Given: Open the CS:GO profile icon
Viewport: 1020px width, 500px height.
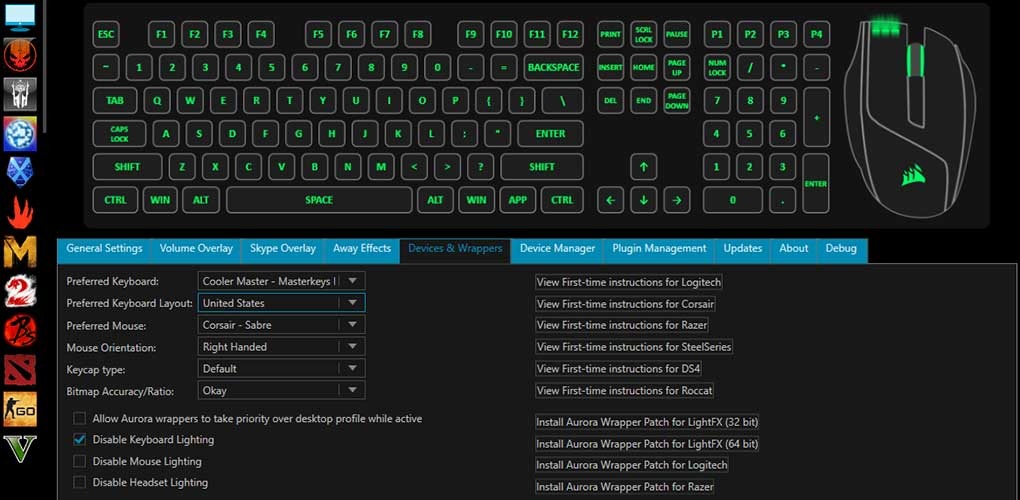Looking at the screenshot, I should tap(20, 410).
